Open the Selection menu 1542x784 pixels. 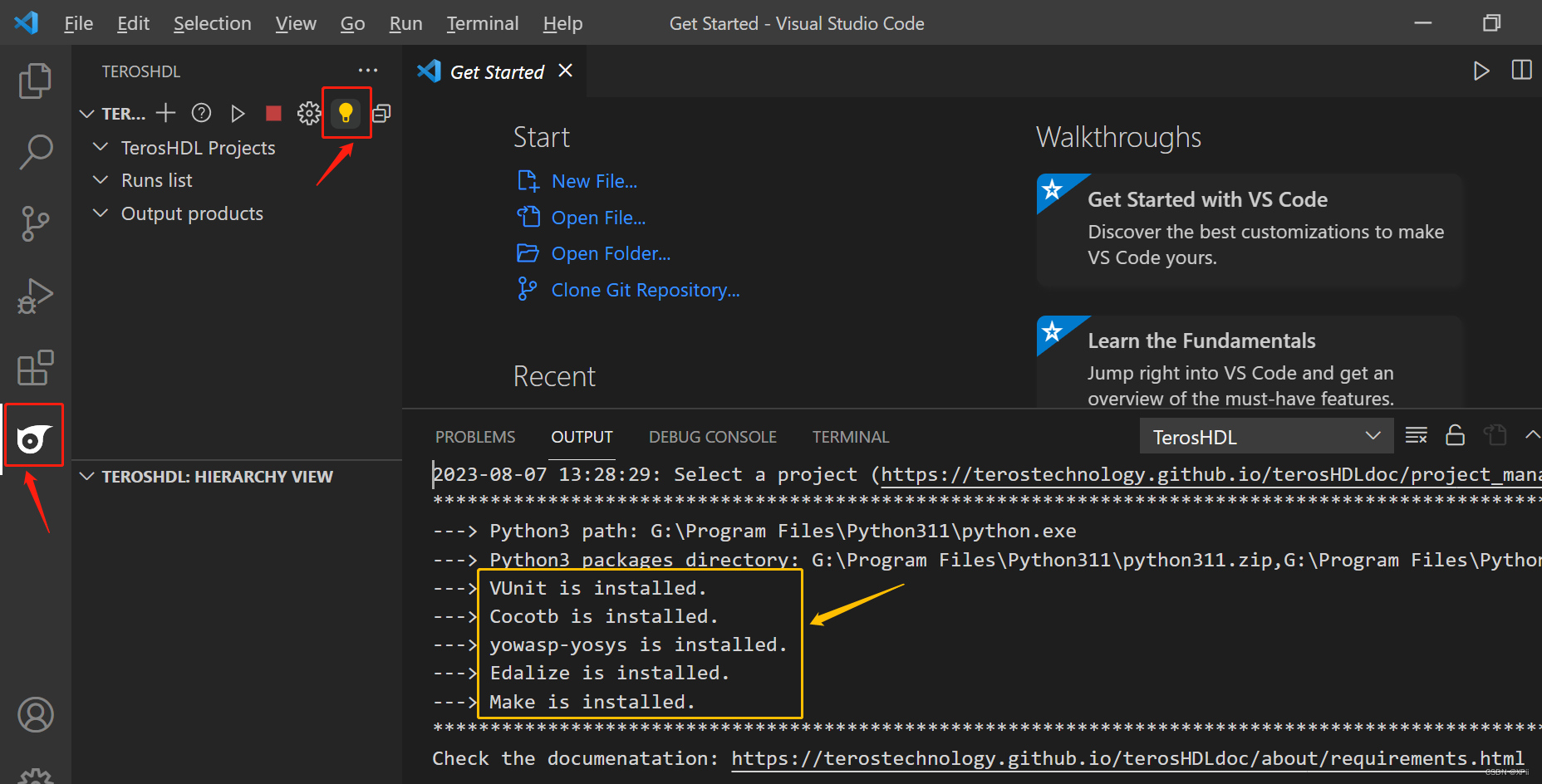(x=212, y=23)
